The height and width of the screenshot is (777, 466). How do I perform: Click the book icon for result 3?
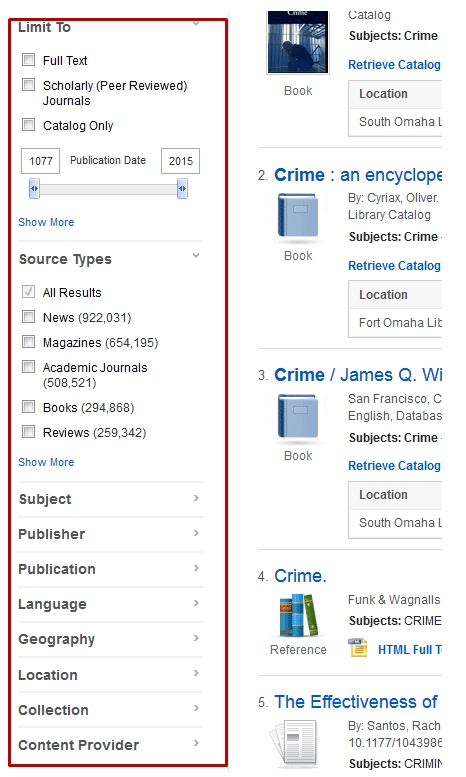(298, 416)
